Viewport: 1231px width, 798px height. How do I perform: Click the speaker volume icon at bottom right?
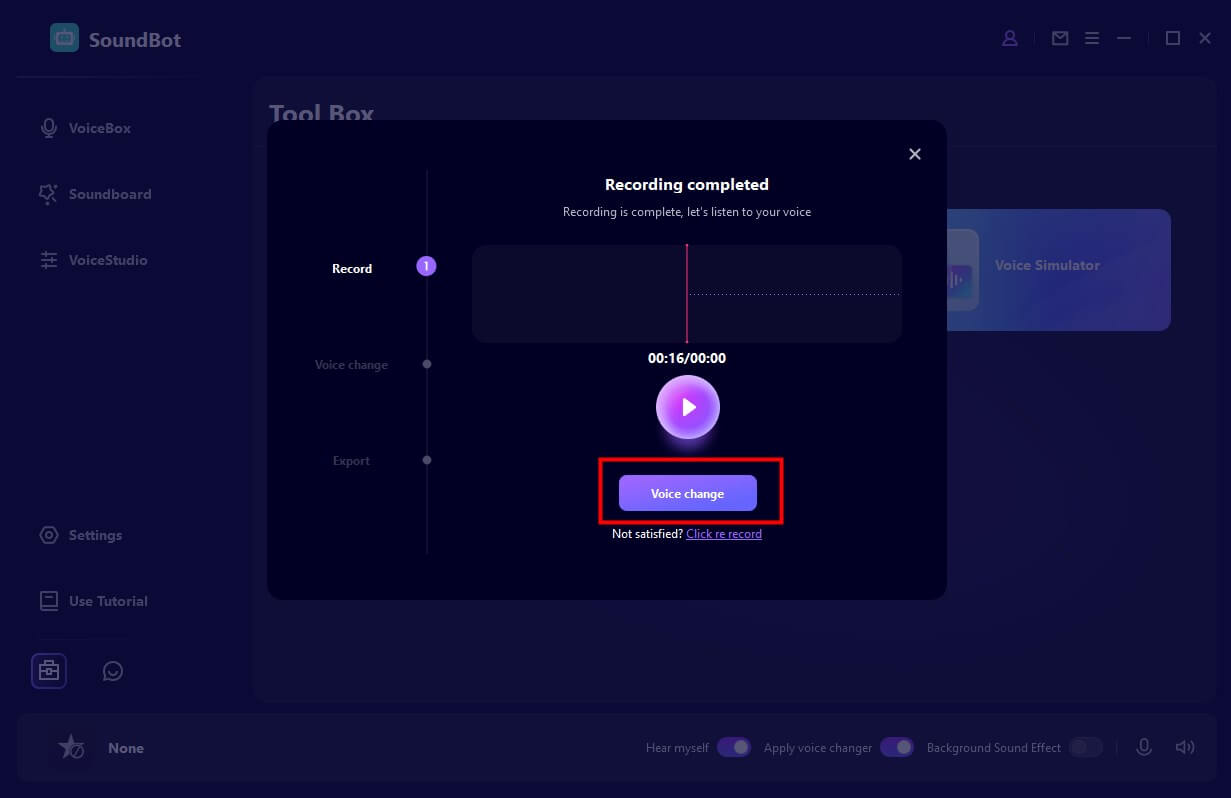[1185, 747]
